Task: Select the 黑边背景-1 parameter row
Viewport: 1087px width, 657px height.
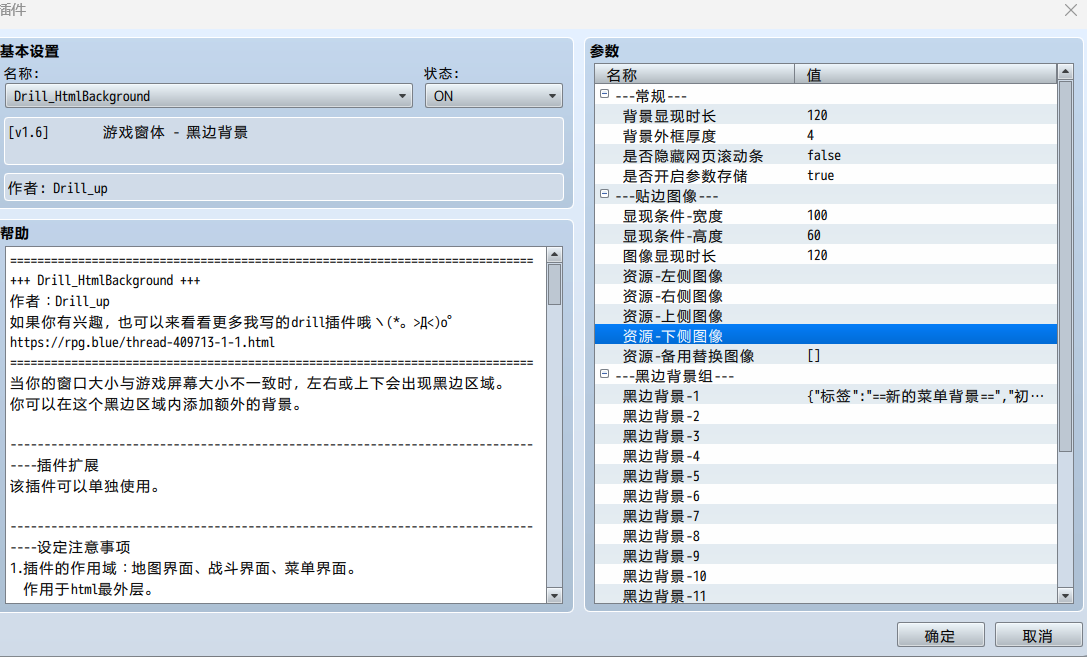Action: [826, 396]
